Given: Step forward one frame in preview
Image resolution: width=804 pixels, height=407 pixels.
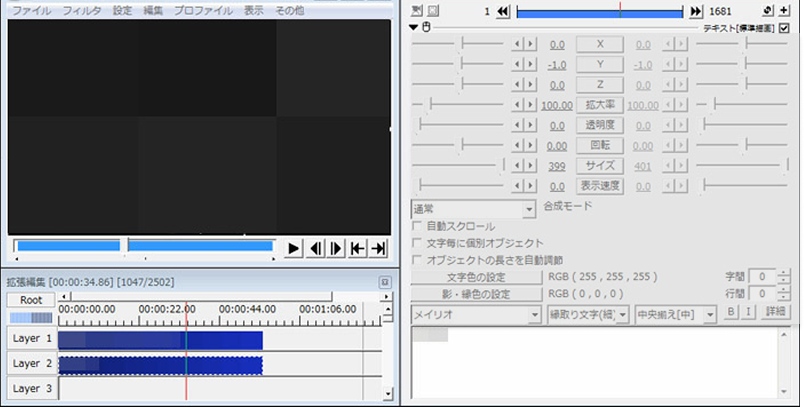Looking at the screenshot, I should click(336, 248).
